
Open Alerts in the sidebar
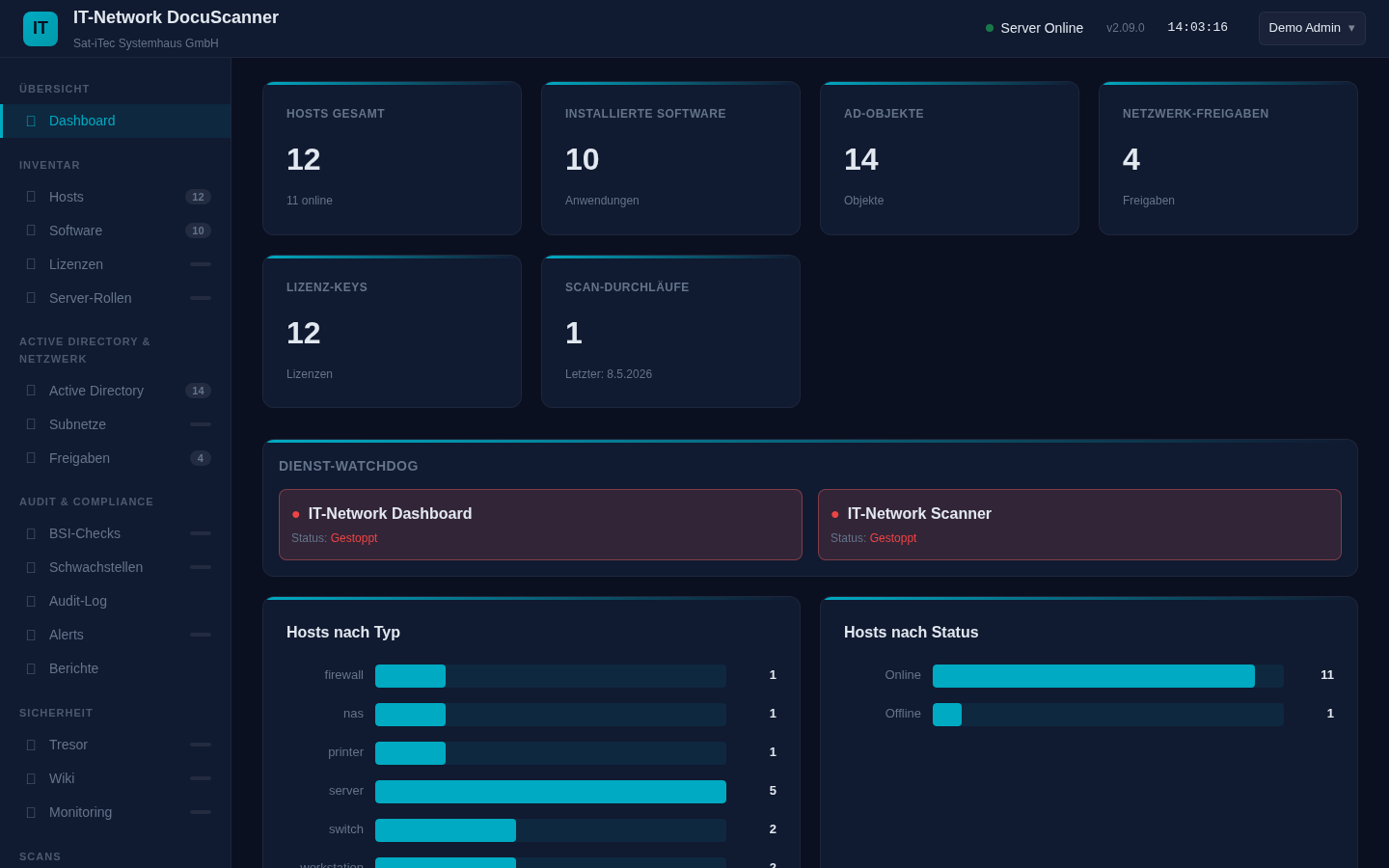(116, 635)
